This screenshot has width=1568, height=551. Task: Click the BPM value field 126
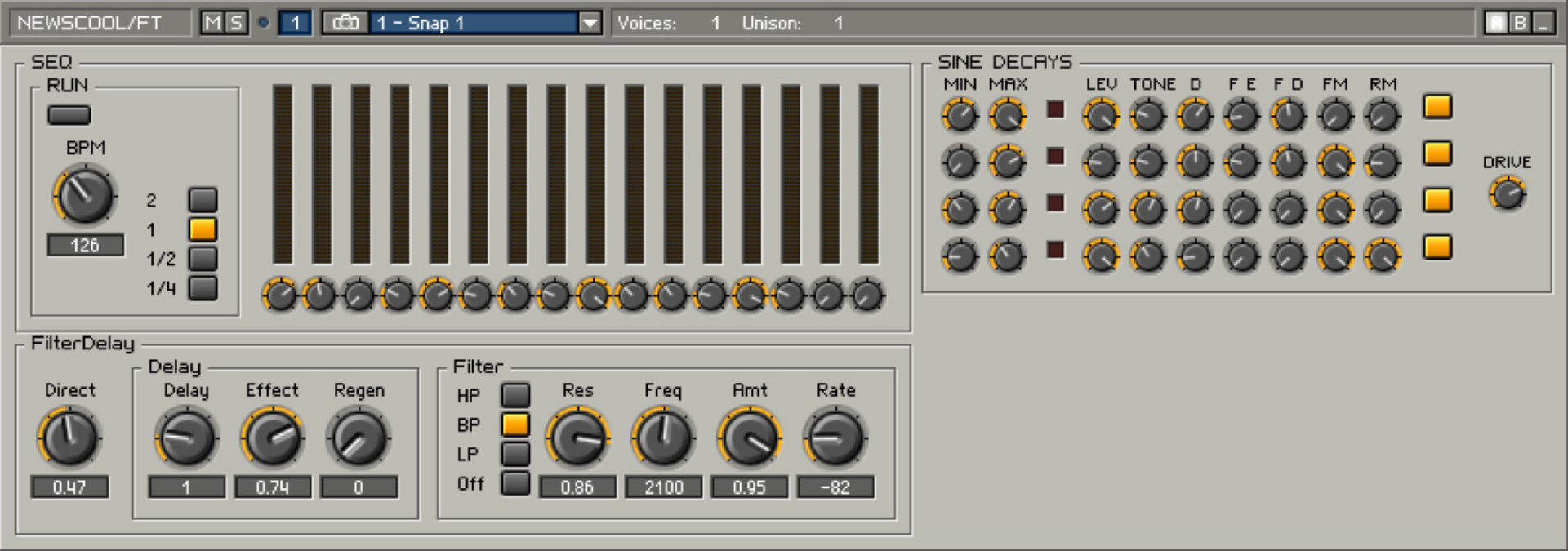[x=85, y=245]
